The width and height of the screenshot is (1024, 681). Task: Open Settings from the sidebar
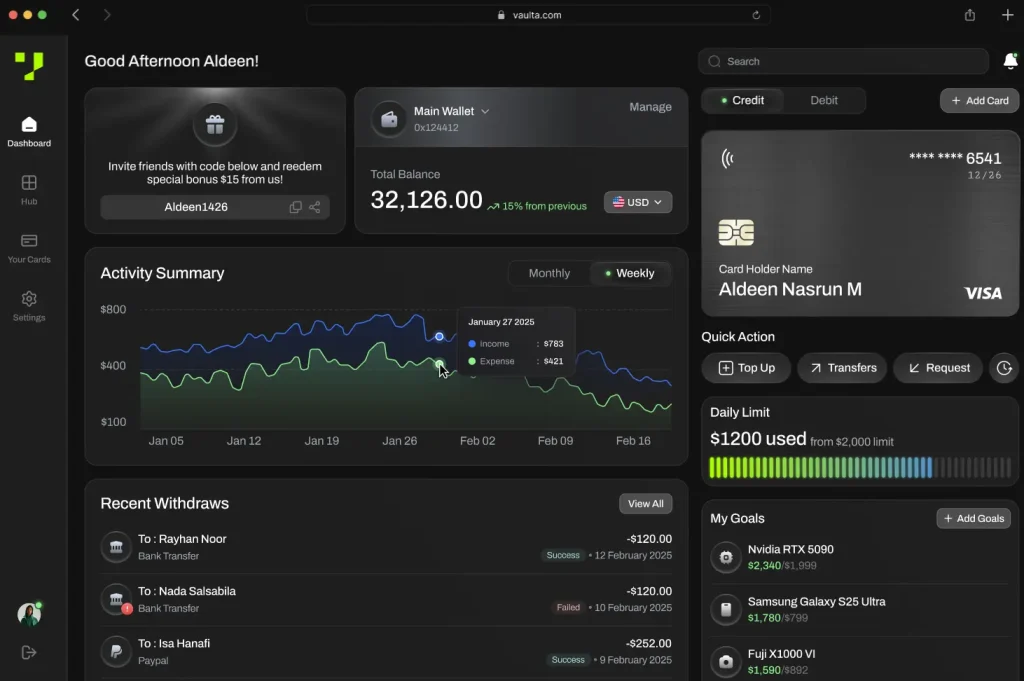(x=29, y=305)
